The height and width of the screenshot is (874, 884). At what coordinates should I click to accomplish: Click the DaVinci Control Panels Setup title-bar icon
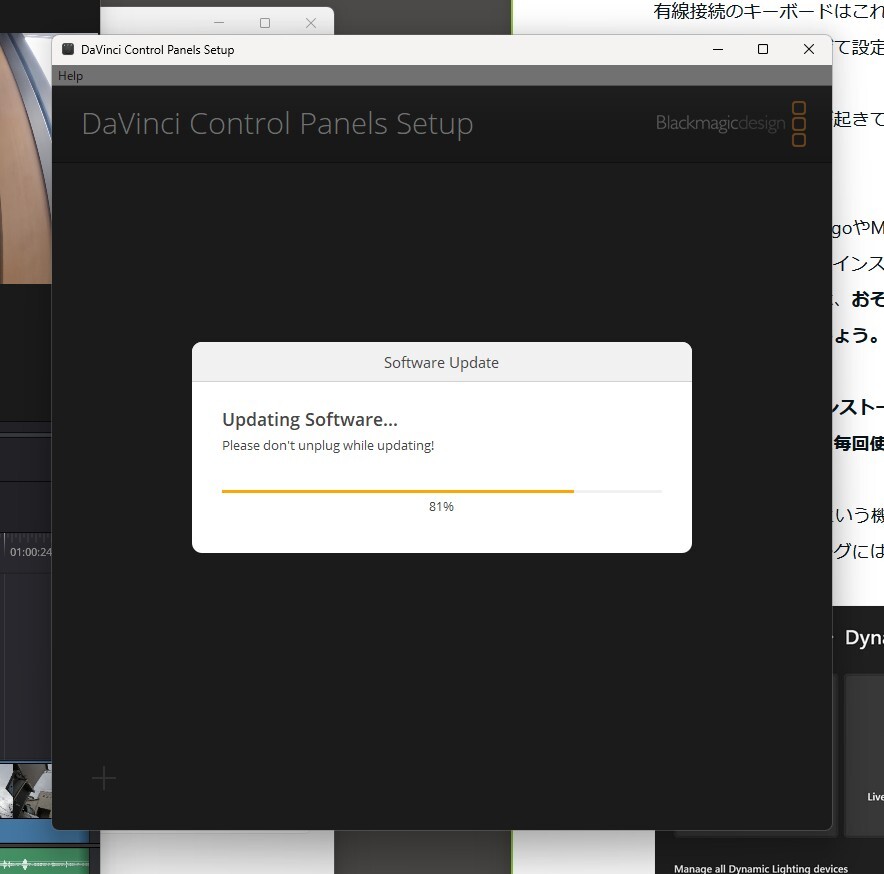[68, 49]
